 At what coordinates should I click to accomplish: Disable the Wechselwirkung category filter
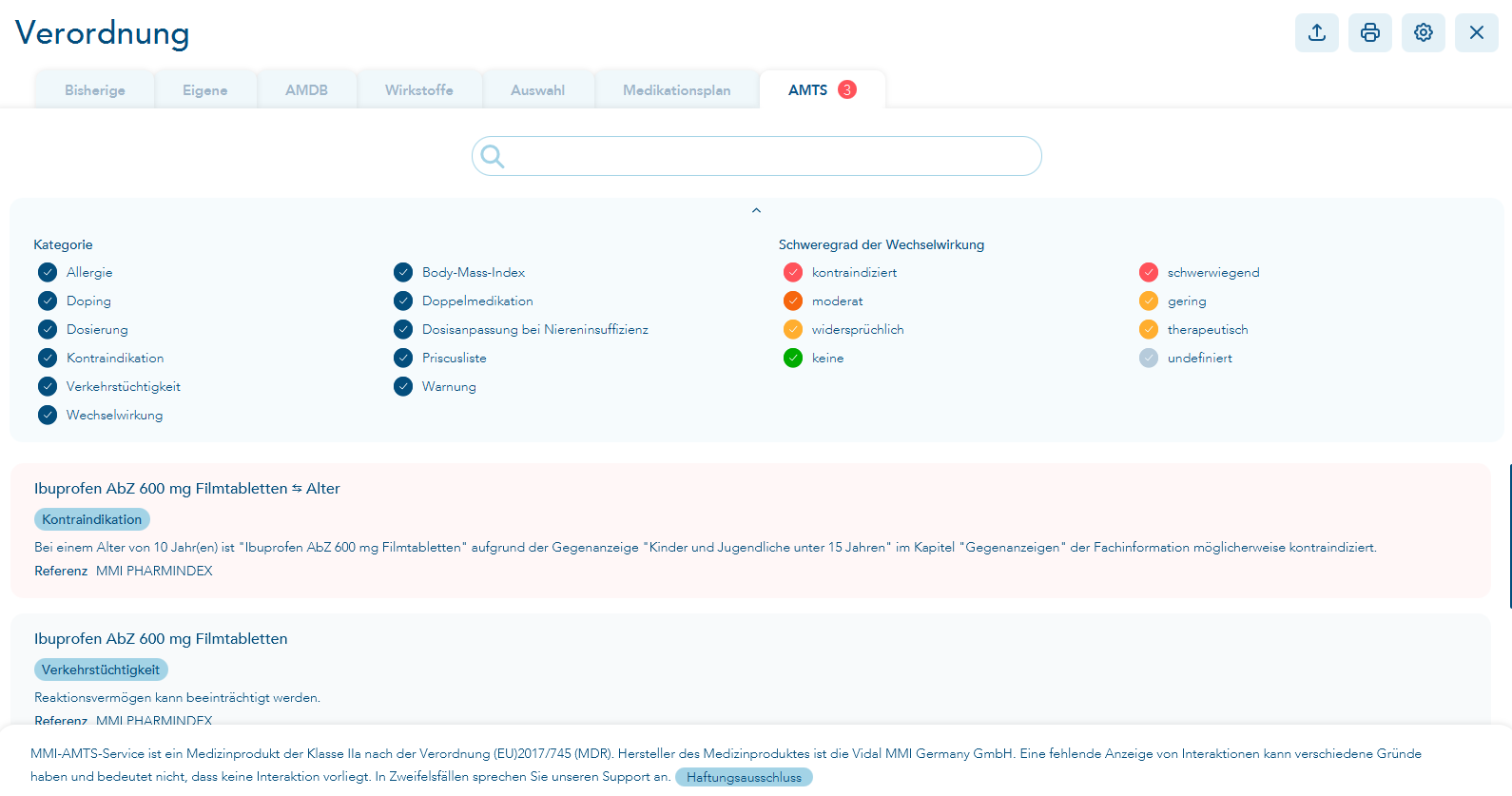pyautogui.click(x=48, y=415)
